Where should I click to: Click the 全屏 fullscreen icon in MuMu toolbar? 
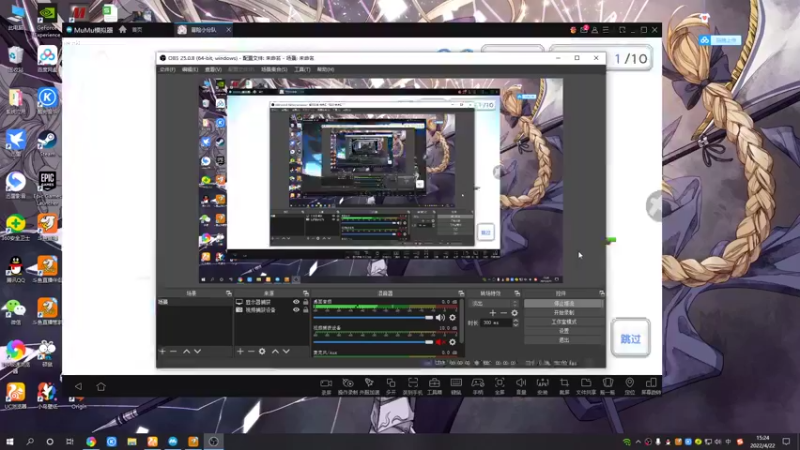coord(499,386)
